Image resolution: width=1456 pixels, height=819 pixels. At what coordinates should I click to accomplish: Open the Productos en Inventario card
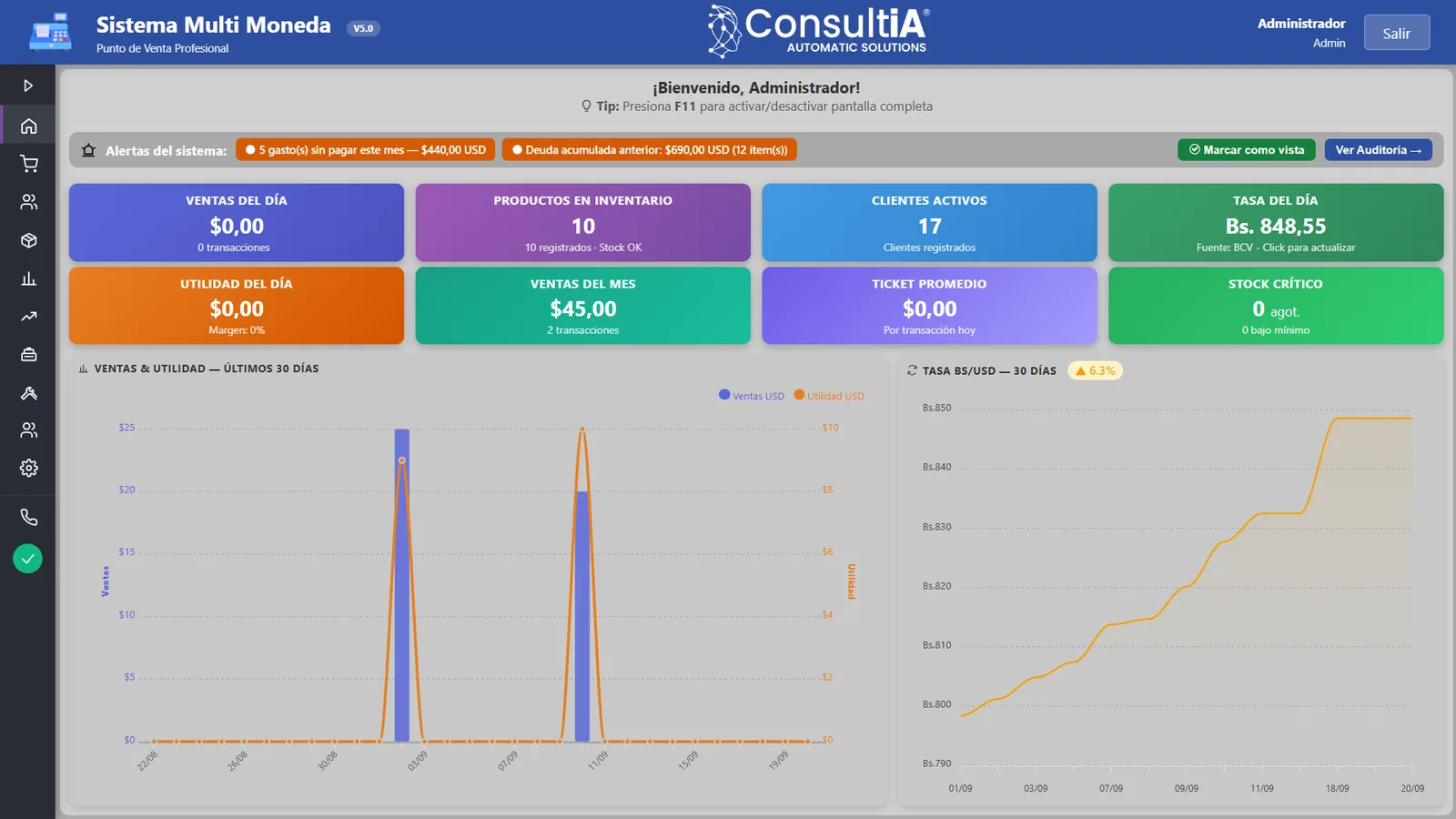pos(583,223)
